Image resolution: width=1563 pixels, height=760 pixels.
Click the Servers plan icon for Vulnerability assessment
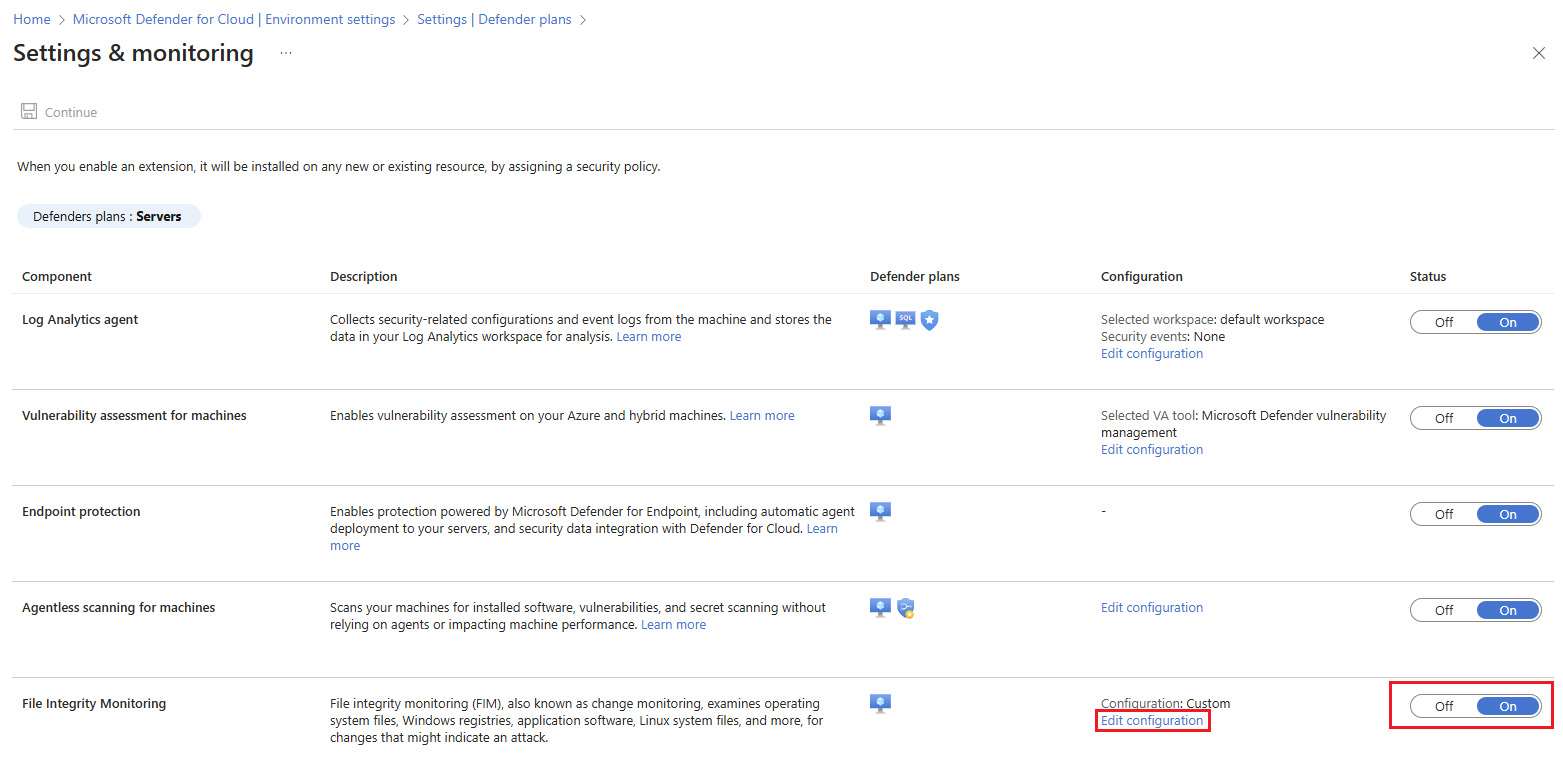(880, 415)
